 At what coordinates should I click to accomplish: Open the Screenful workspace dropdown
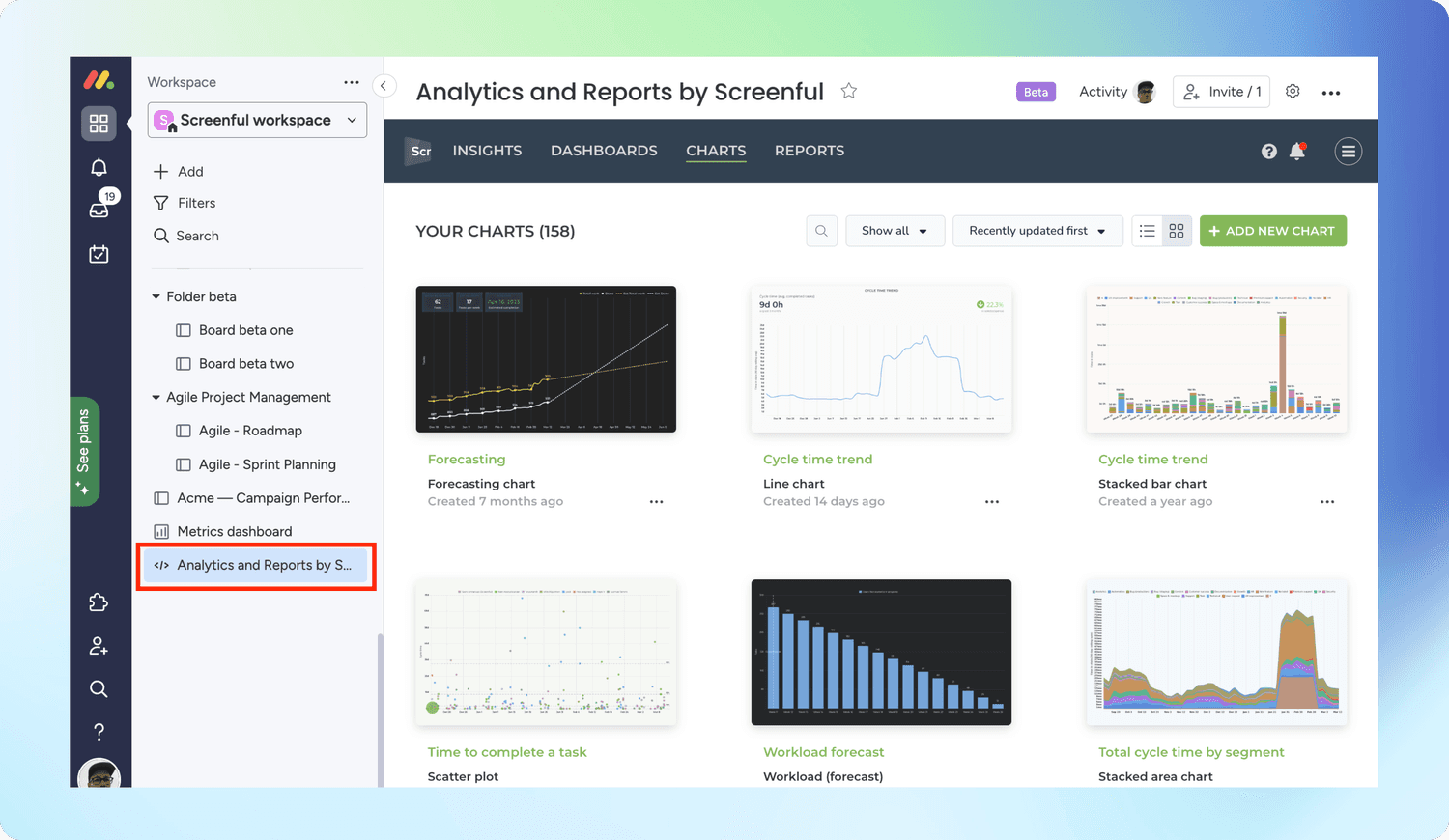257,120
